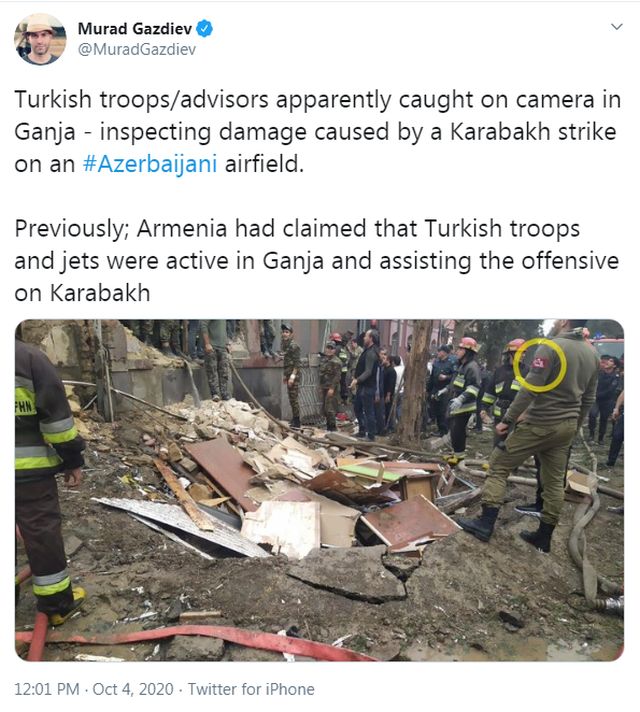Click the firefighter's FHN jacket label in photo
The width and height of the screenshot is (640, 712).
25,405
